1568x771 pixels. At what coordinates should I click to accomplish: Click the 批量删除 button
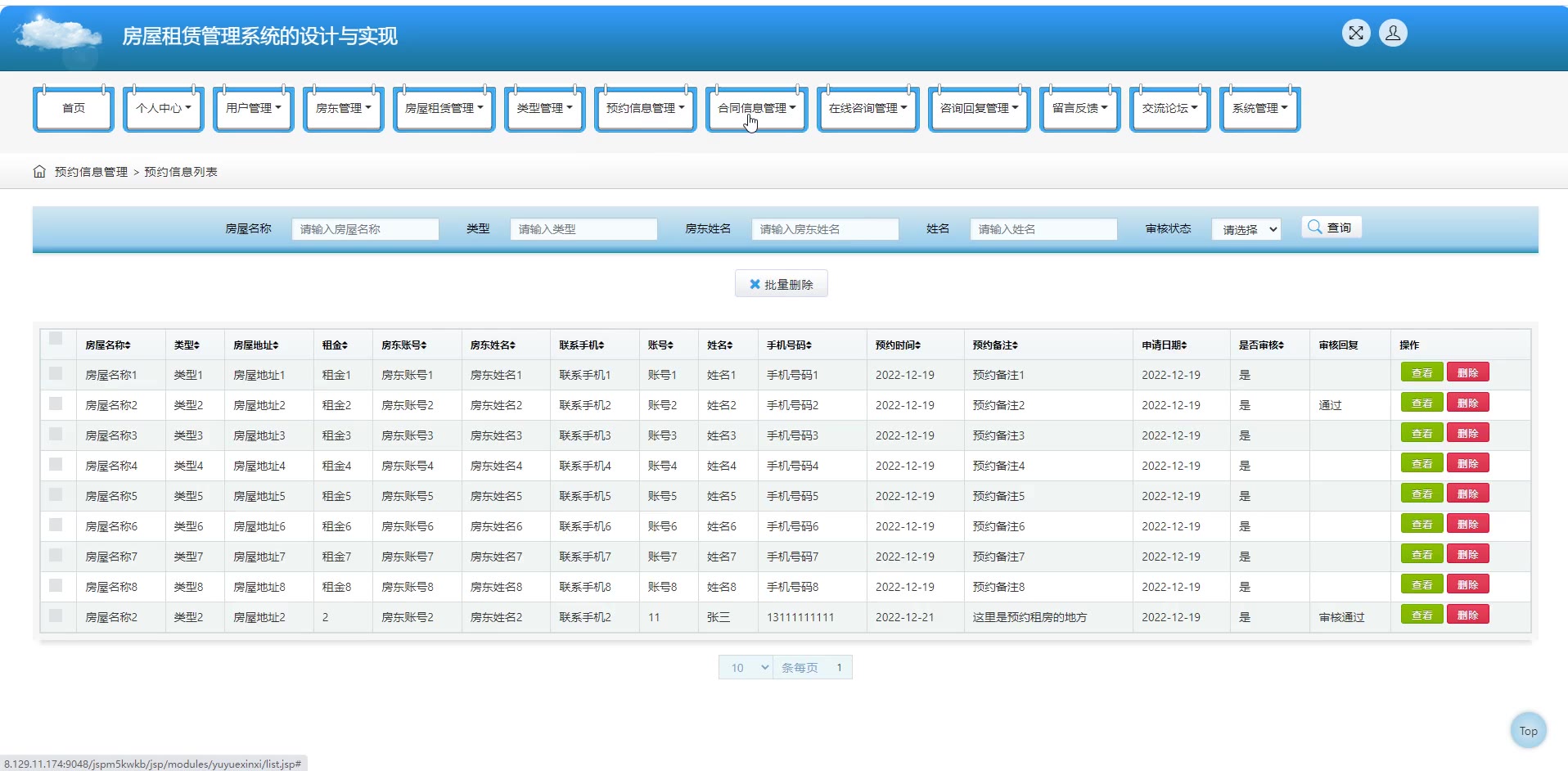point(782,284)
